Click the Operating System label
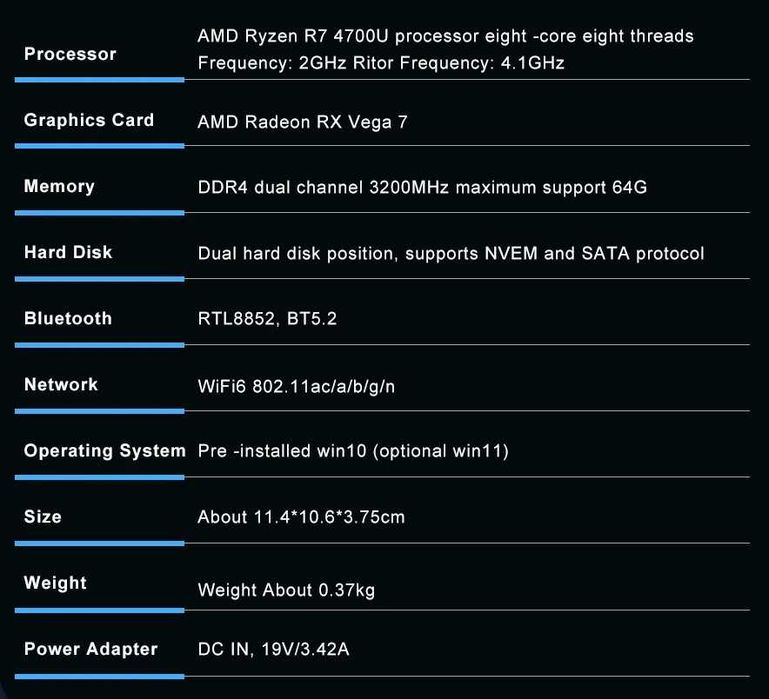This screenshot has width=769, height=699. [x=105, y=450]
